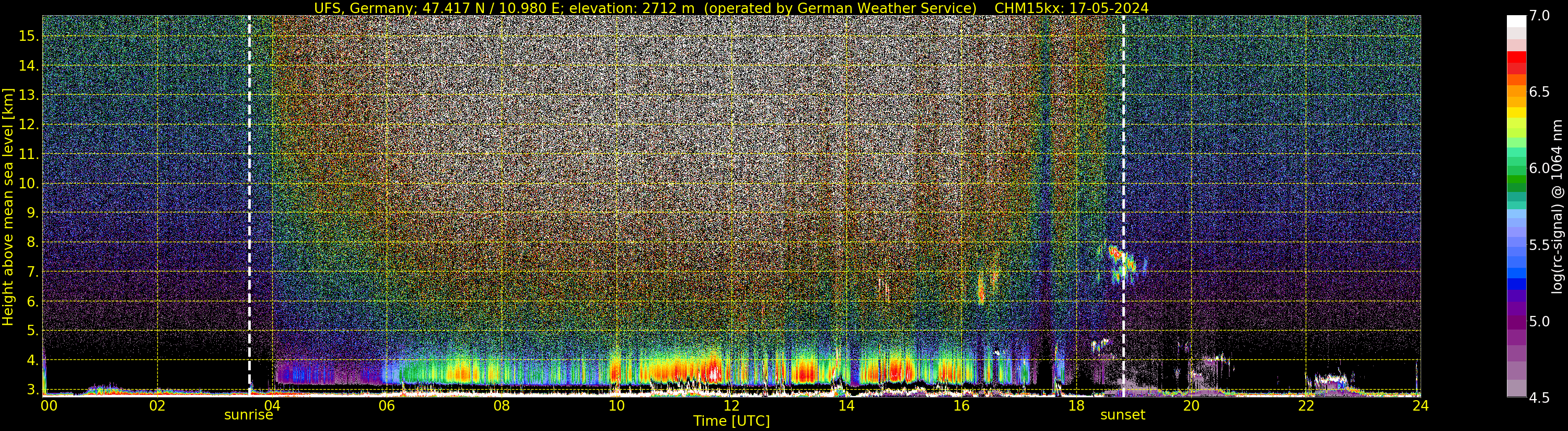Click the colorbar '5.5' value label

(1539, 245)
